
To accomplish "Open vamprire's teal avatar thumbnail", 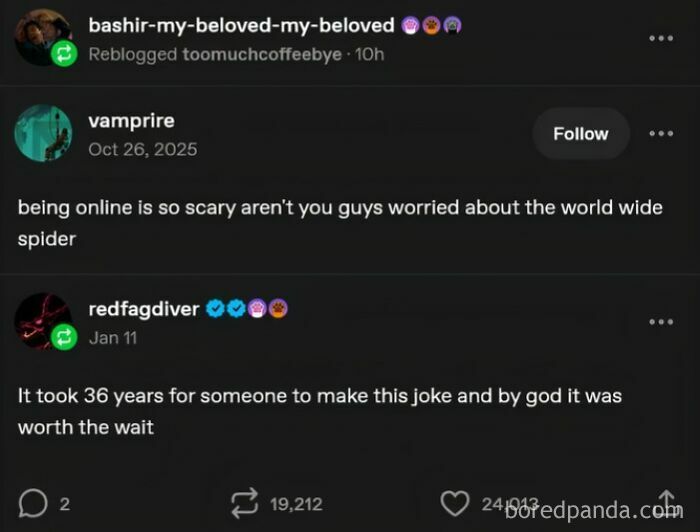I will [x=43, y=133].
